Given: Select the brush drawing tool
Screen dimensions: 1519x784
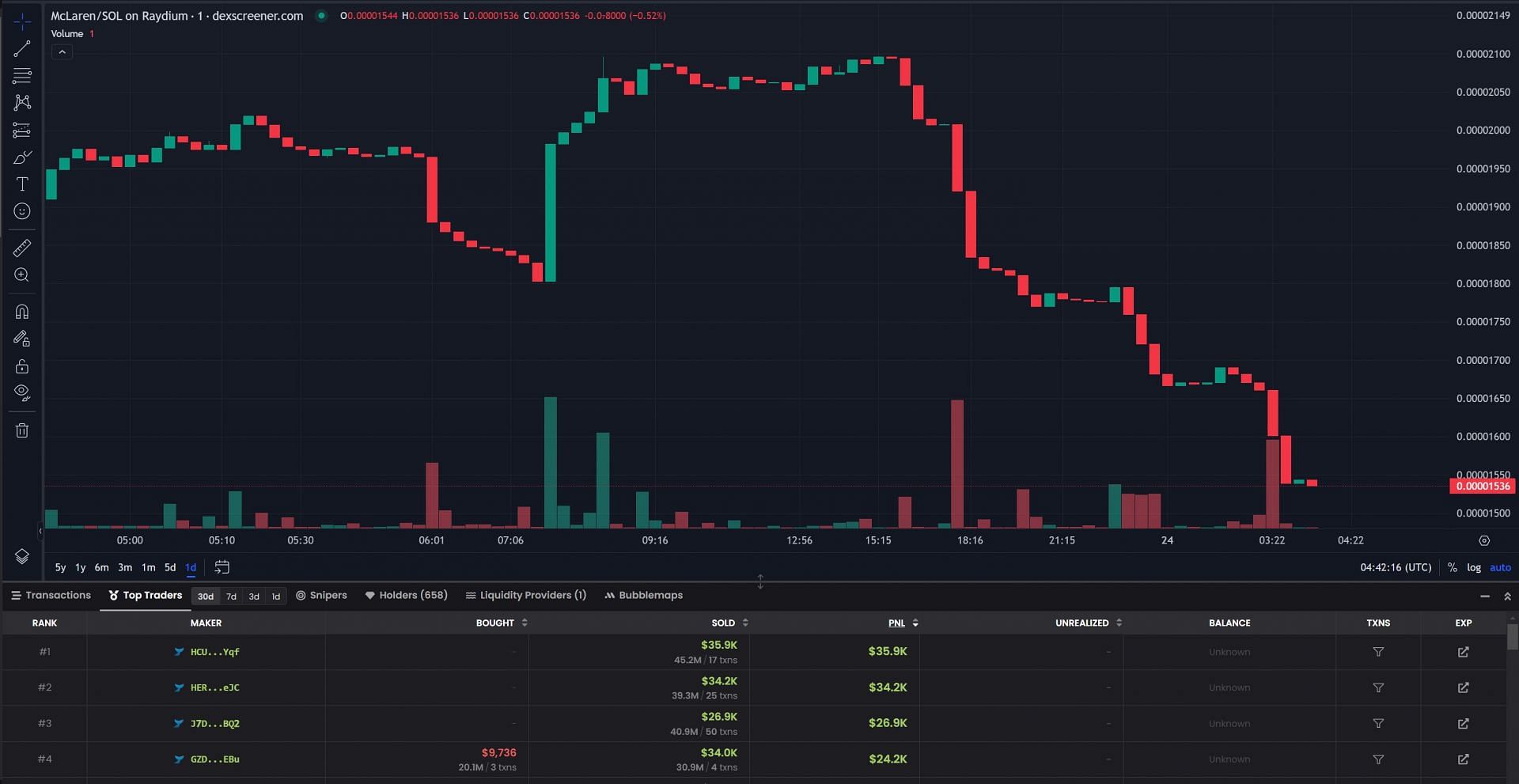Looking at the screenshot, I should 22,157.
